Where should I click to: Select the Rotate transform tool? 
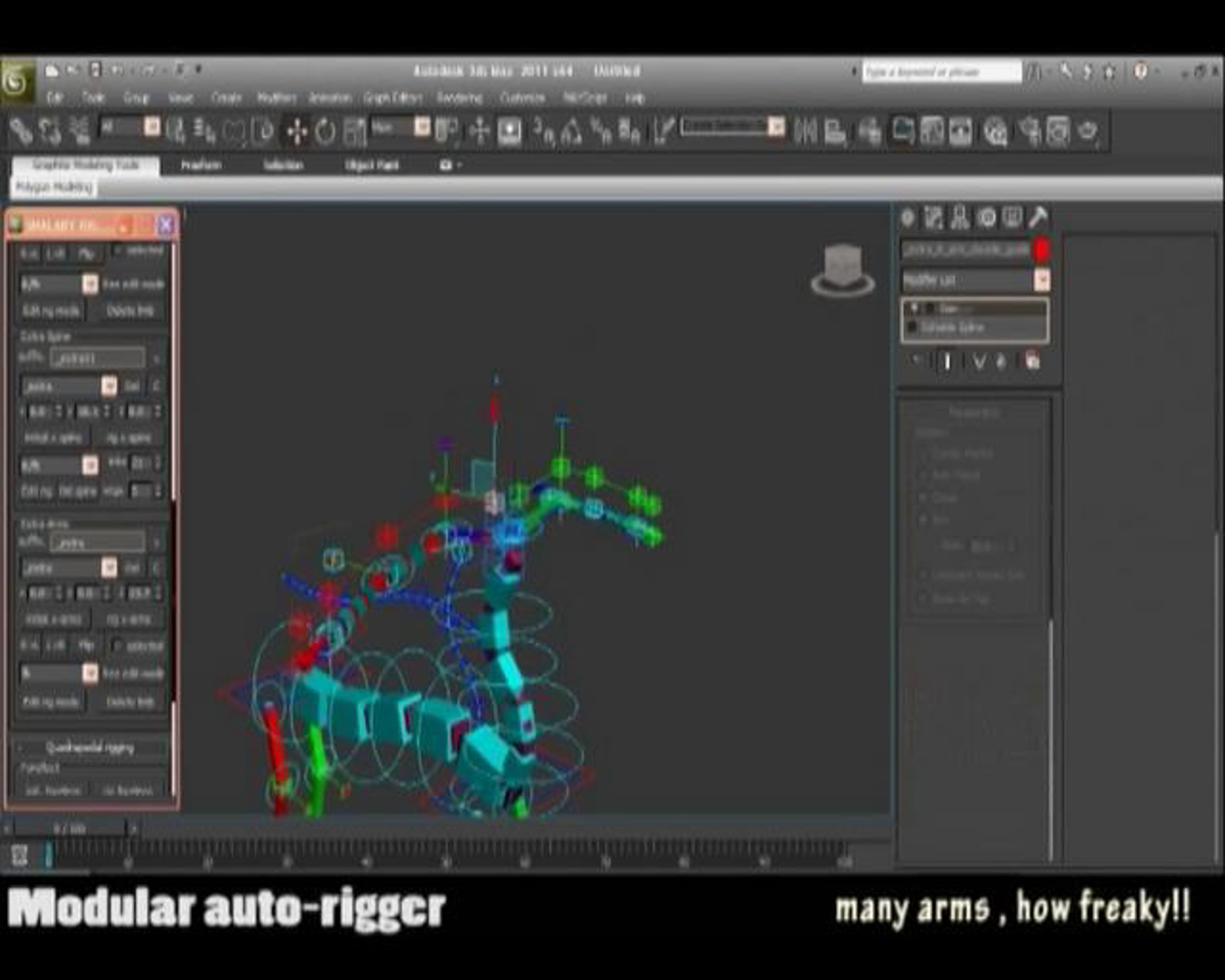[326, 132]
